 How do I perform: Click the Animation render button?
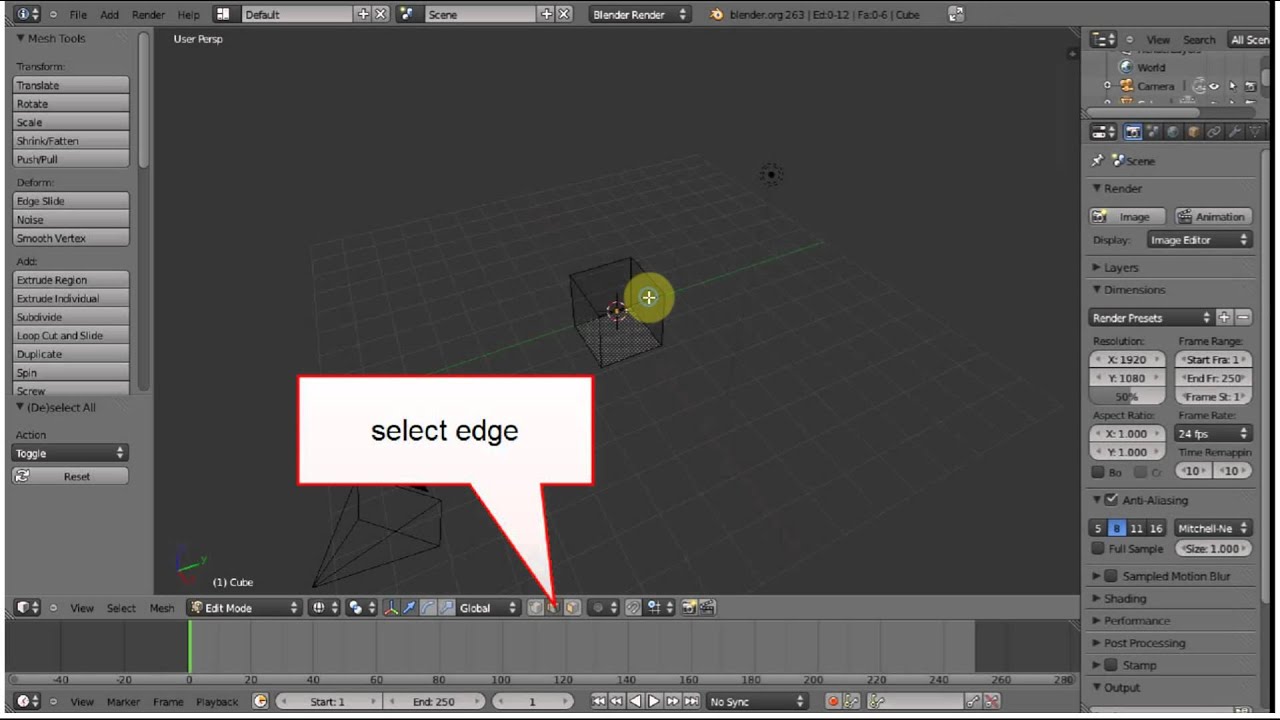[x=1212, y=216]
